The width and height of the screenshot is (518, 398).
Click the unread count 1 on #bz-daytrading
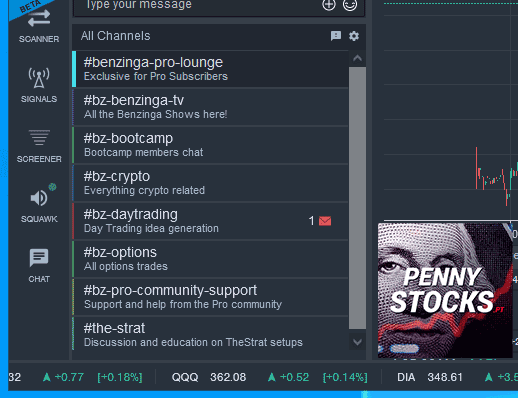(311, 221)
